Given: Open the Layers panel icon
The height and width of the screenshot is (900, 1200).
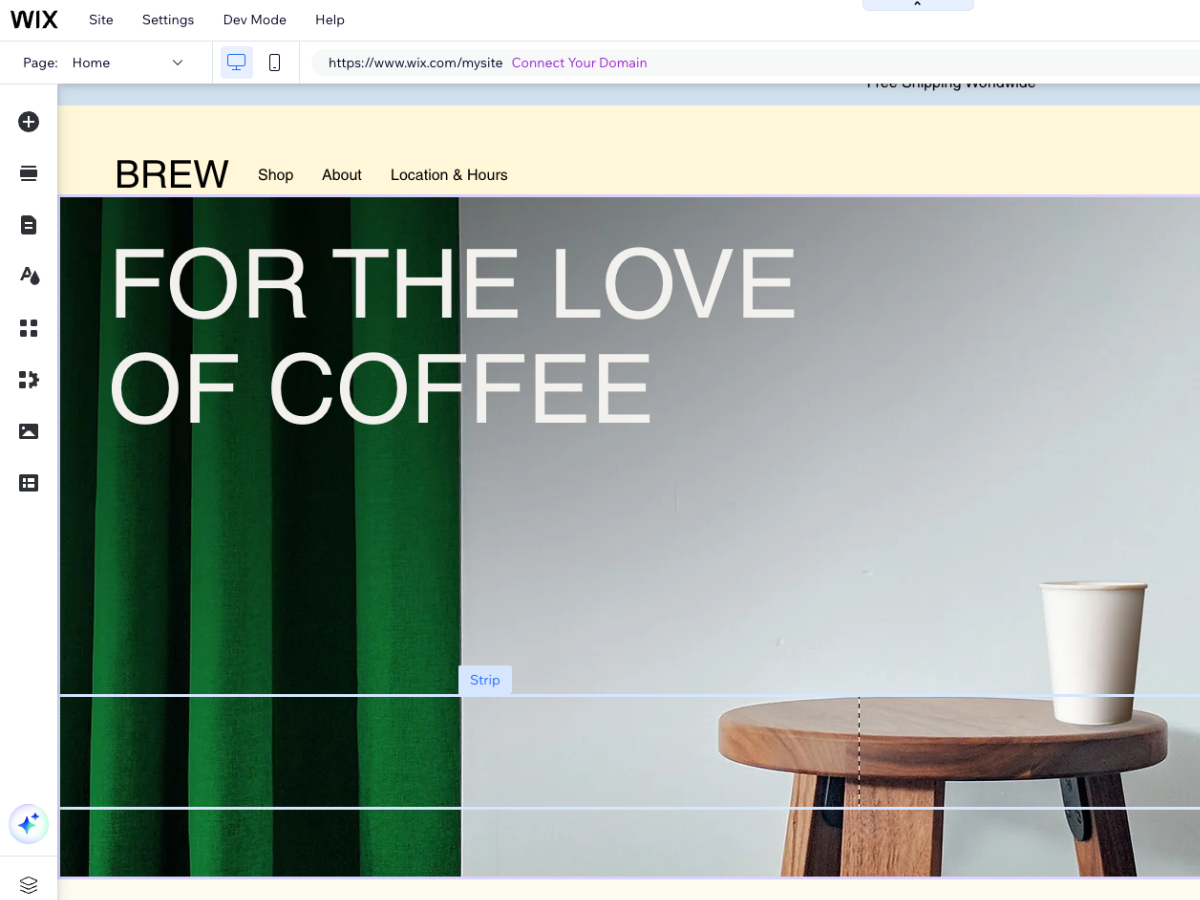Looking at the screenshot, I should (29, 884).
